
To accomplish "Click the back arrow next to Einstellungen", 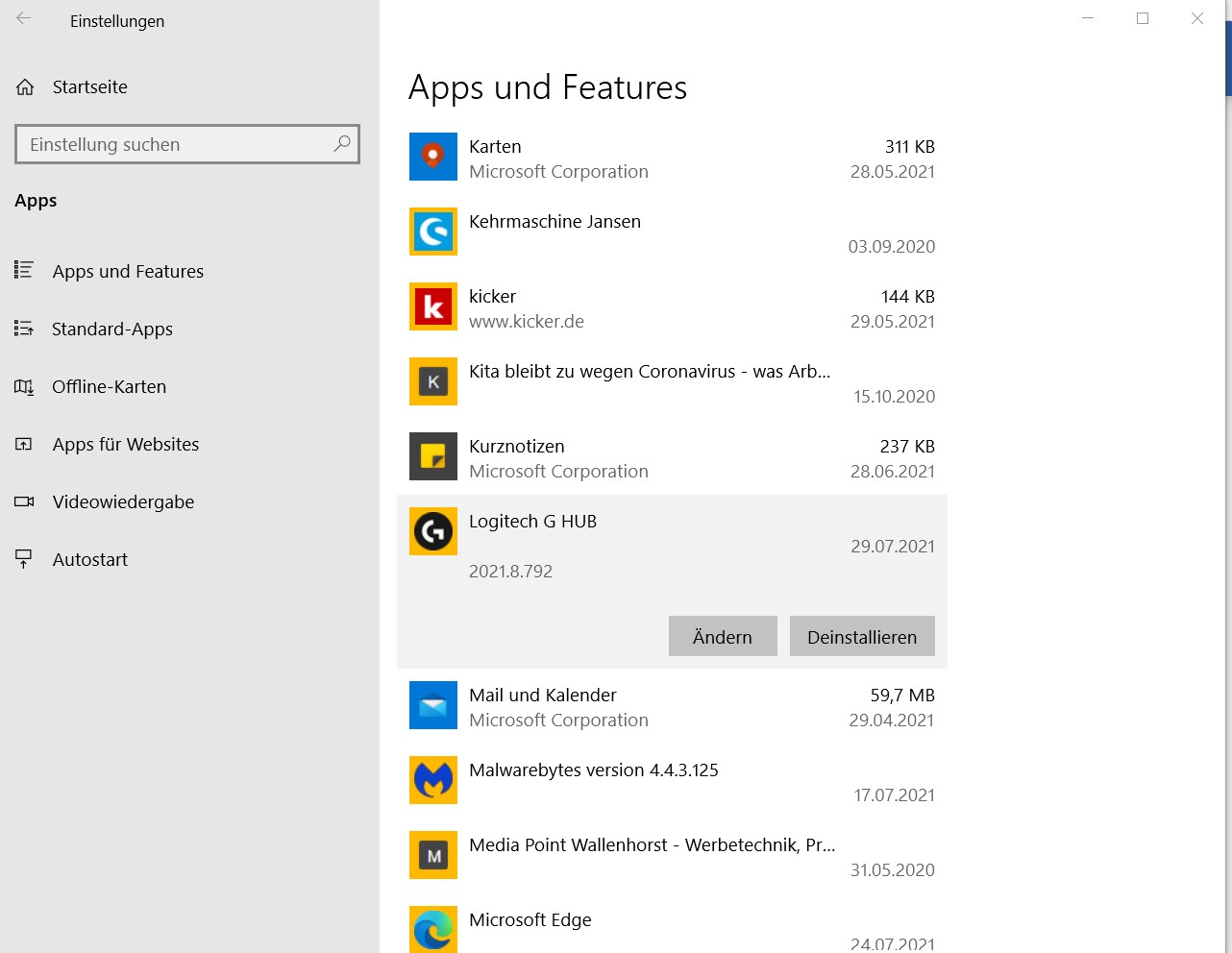I will (x=24, y=18).
